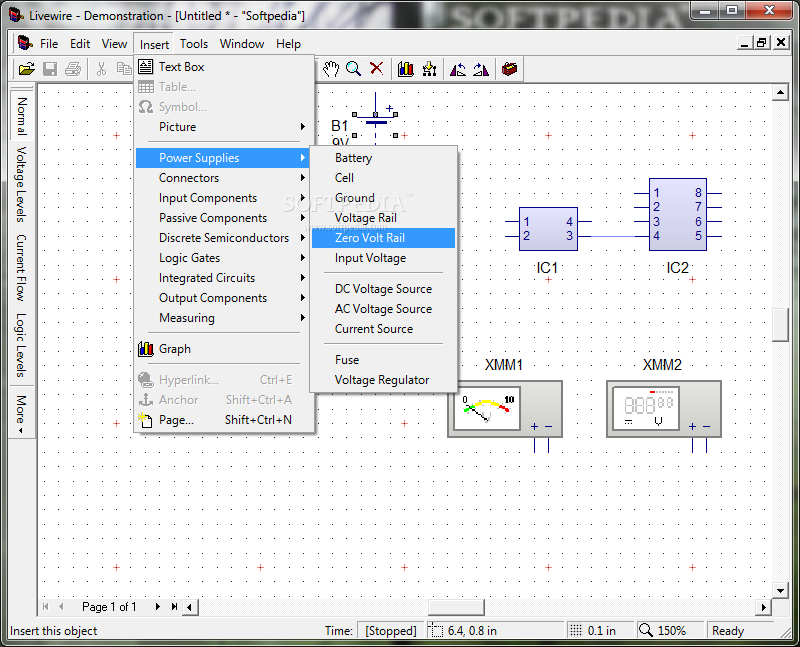
Task: Select the Zoom magnifier tool
Action: tap(354, 69)
